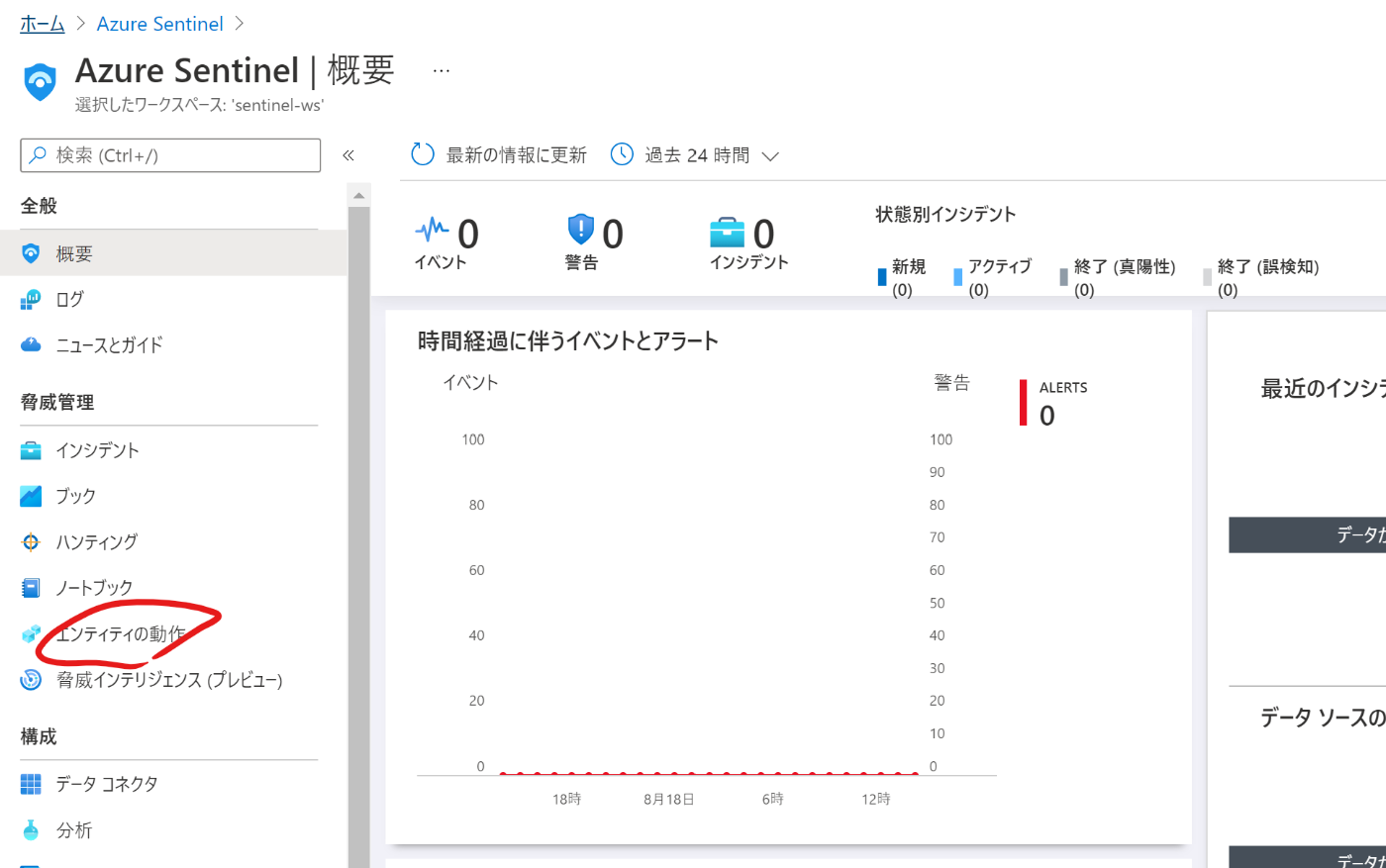Collapse the sidebar with the double chevron
The image size is (1386, 868).
pos(348,155)
